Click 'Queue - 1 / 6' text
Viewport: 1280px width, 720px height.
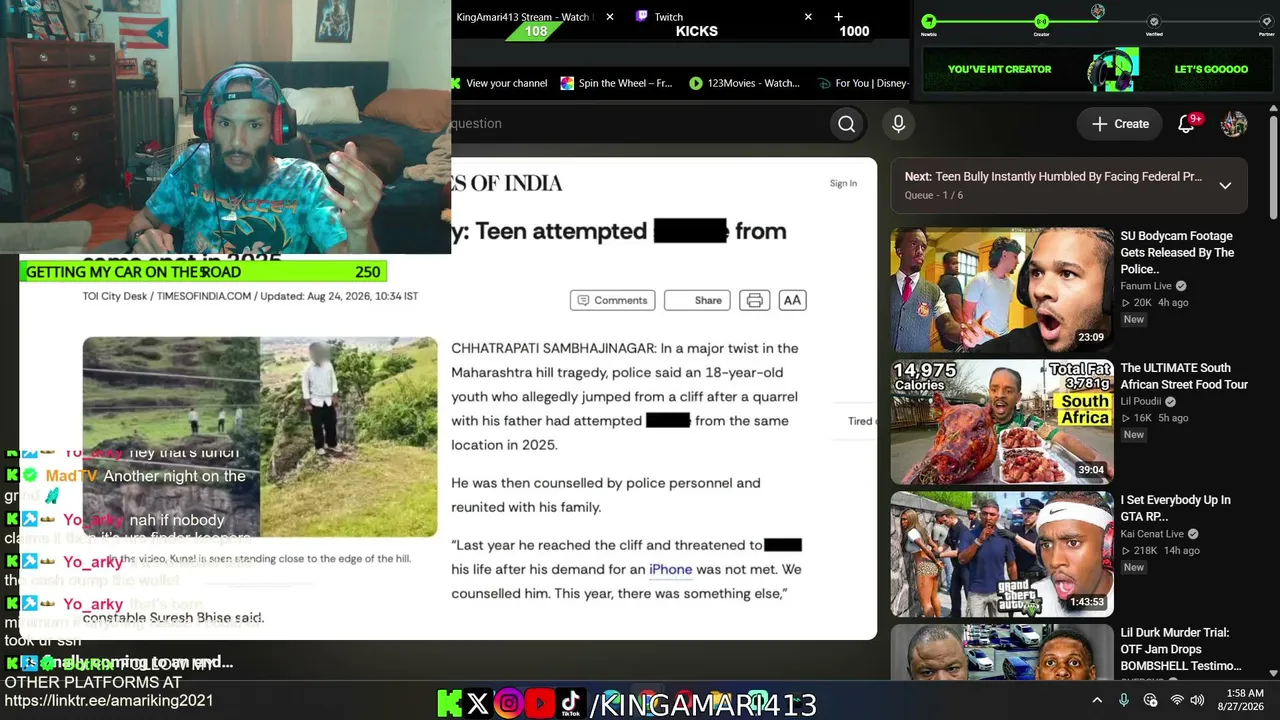(934, 195)
